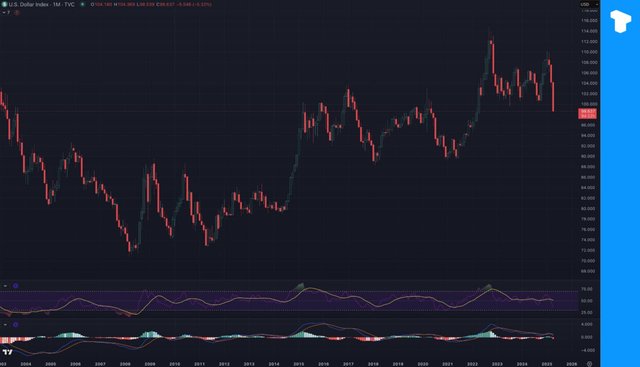Click the green market status dot
This screenshot has height=367, width=640.
click(82, 4)
